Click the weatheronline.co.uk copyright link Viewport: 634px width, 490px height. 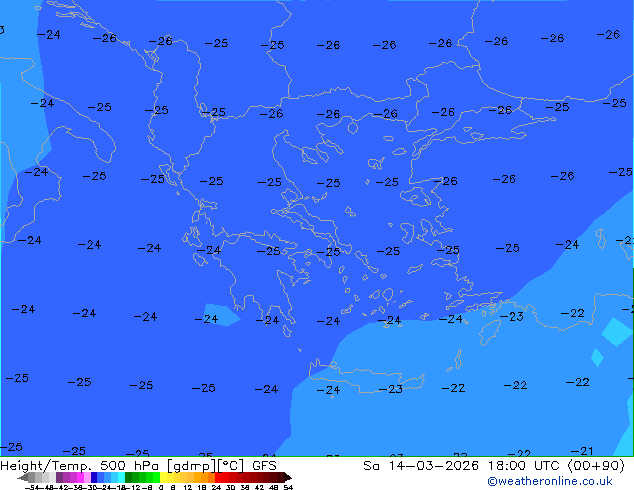click(x=550, y=481)
